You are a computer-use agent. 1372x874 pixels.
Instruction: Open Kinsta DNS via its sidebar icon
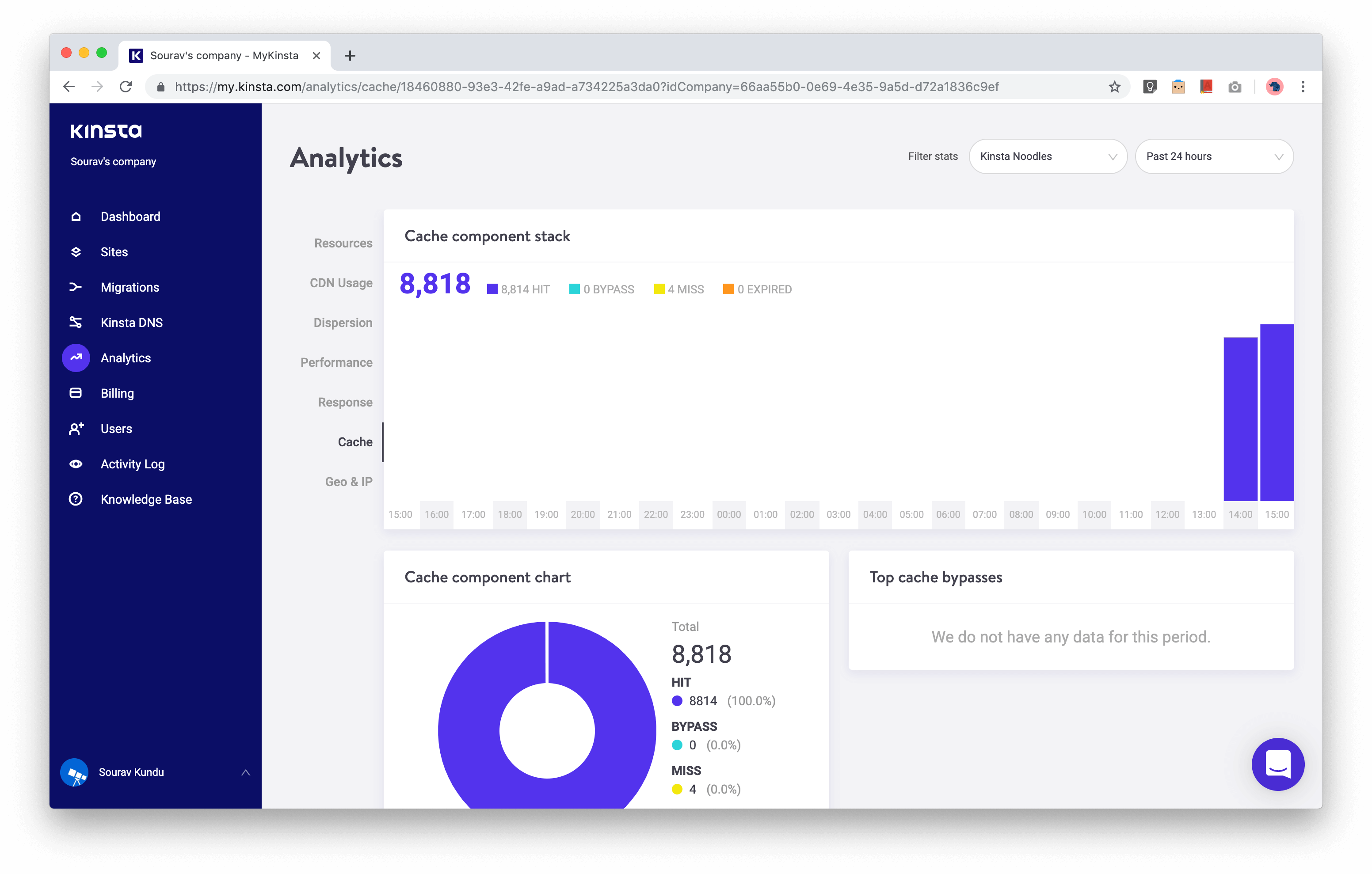pyautogui.click(x=76, y=322)
